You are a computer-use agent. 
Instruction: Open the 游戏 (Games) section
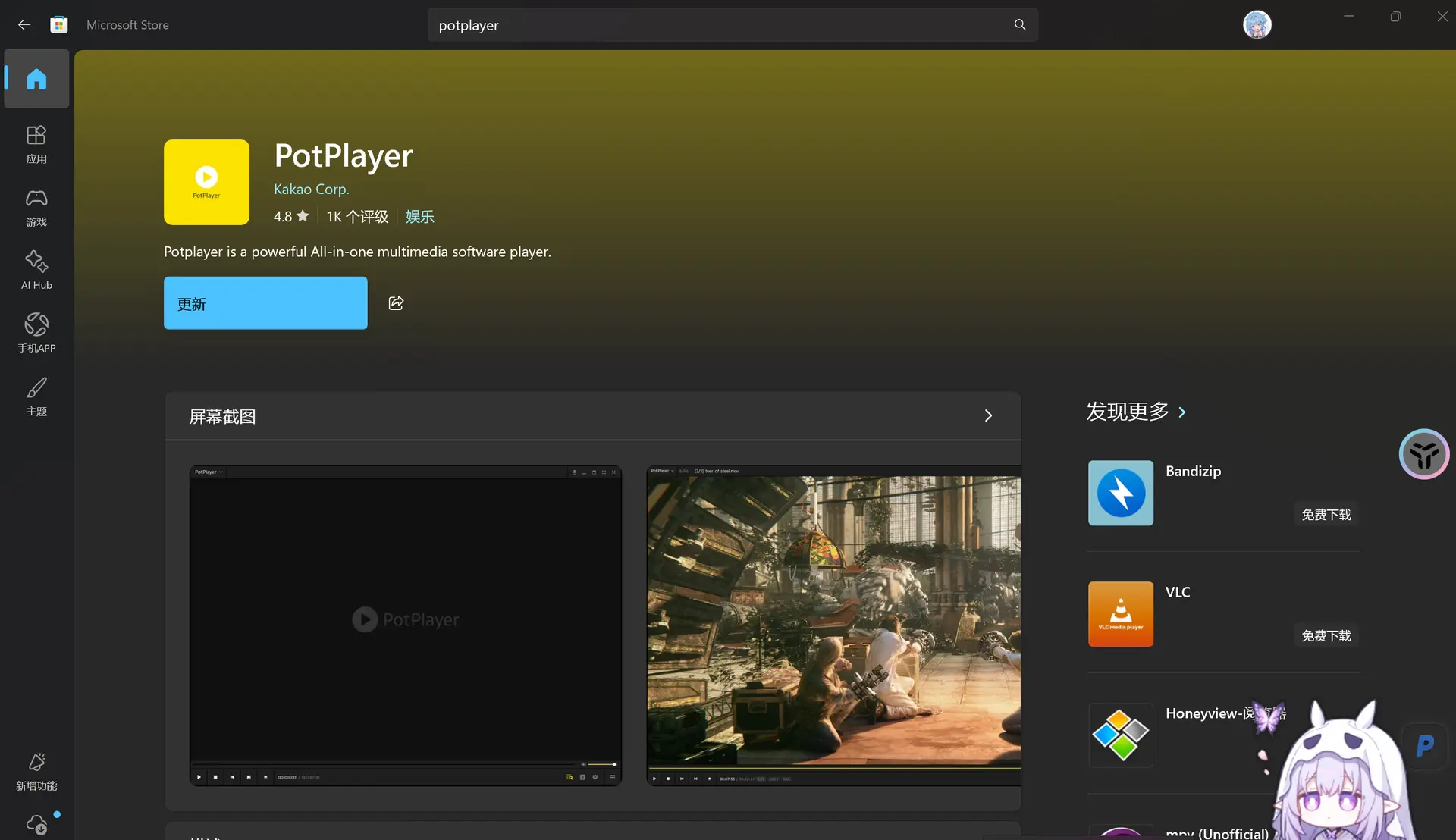[36, 208]
